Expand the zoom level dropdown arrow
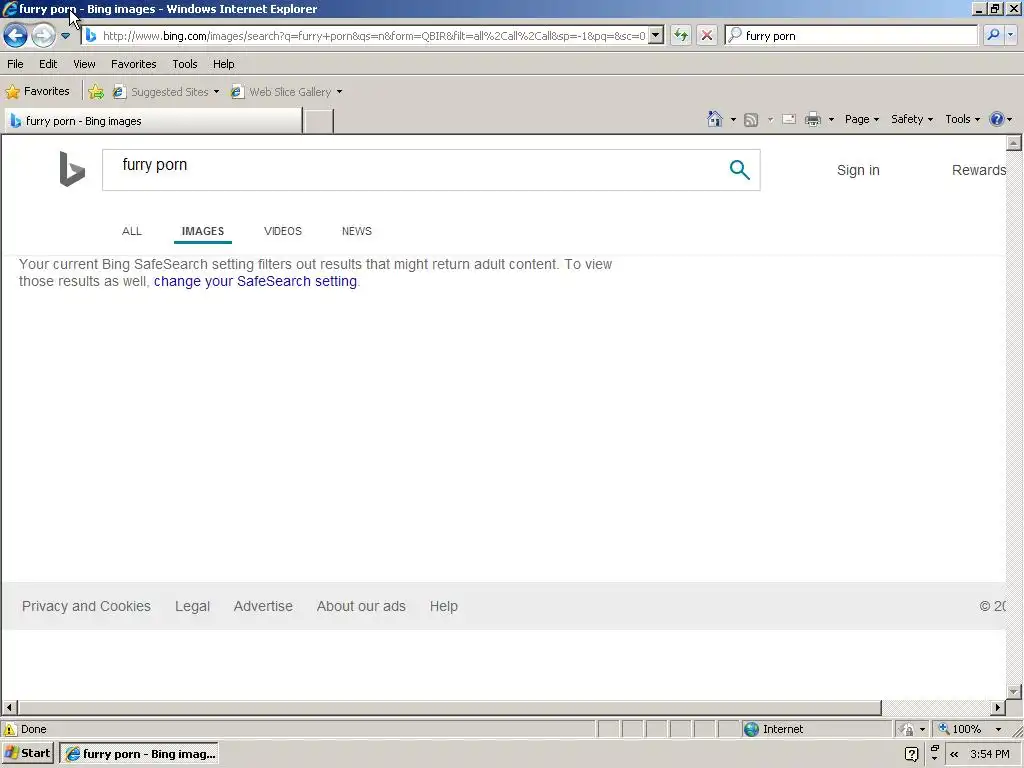Screen dimensions: 1024x768 (x=998, y=729)
